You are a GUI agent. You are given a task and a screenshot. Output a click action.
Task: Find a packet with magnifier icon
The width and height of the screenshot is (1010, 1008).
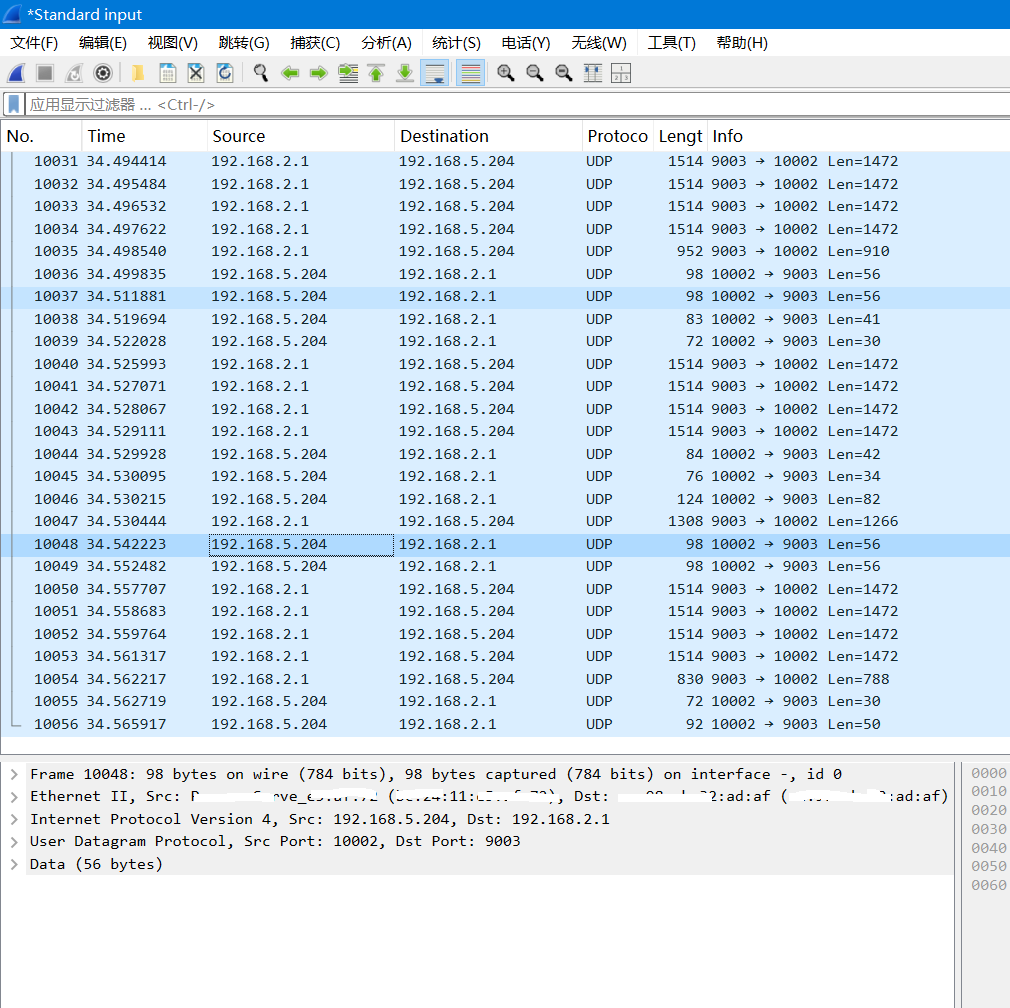coord(261,73)
